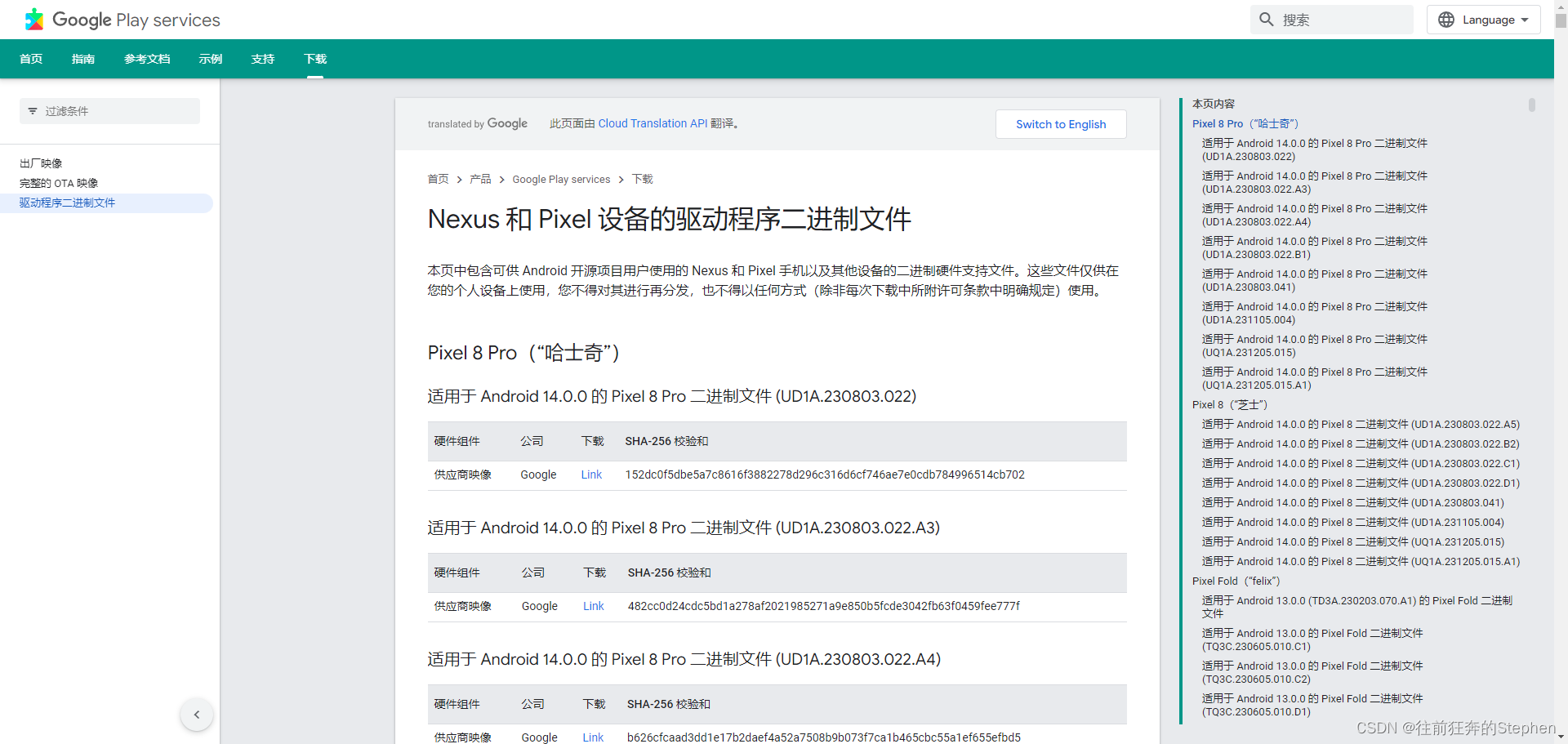Select the SHA-256 checksum starting with 152dc0f5
Image resolution: width=1568 pixels, height=744 pixels.
coord(825,474)
